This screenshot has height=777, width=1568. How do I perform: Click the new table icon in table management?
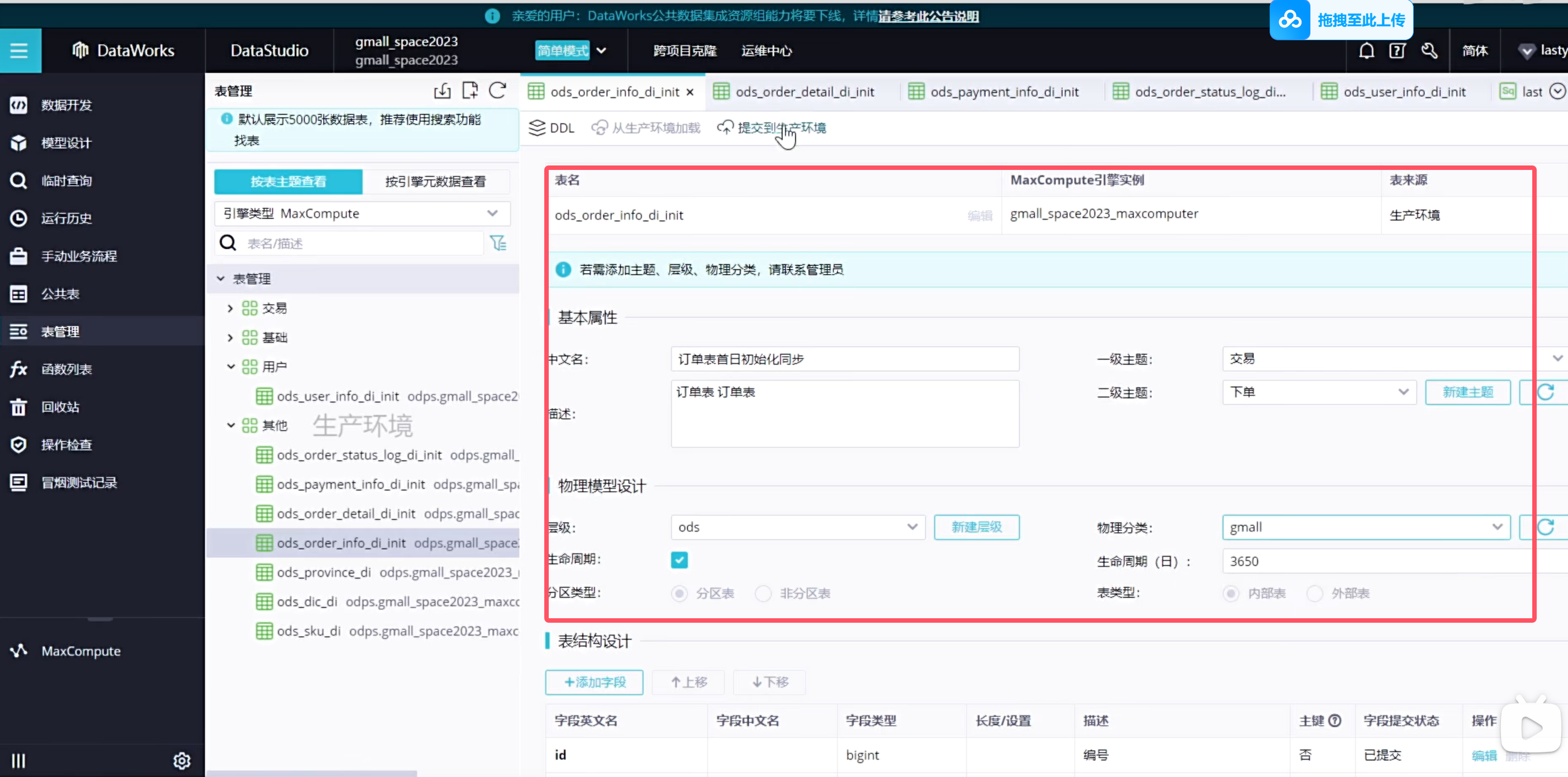click(470, 91)
